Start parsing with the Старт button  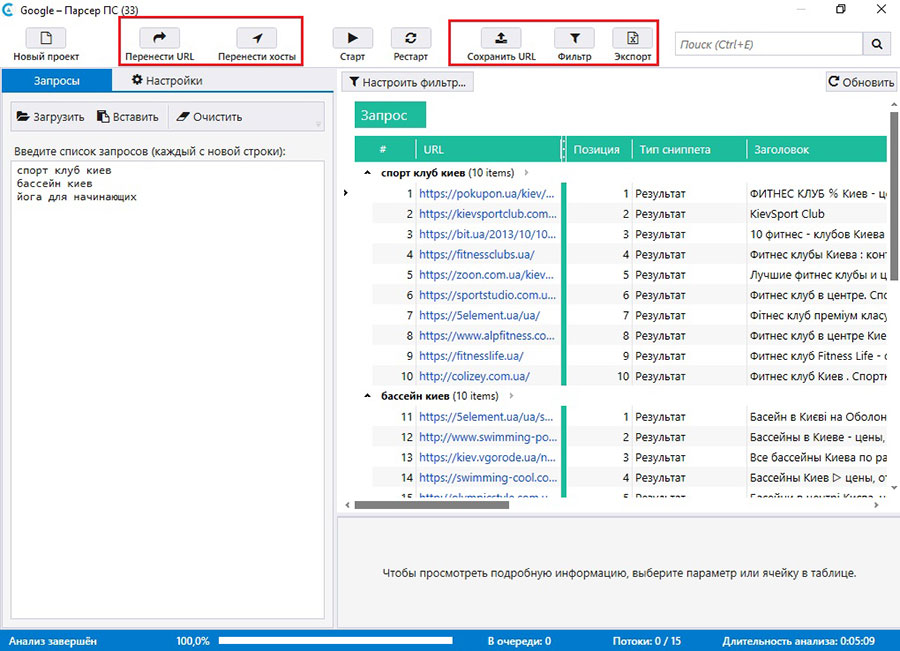(352, 38)
